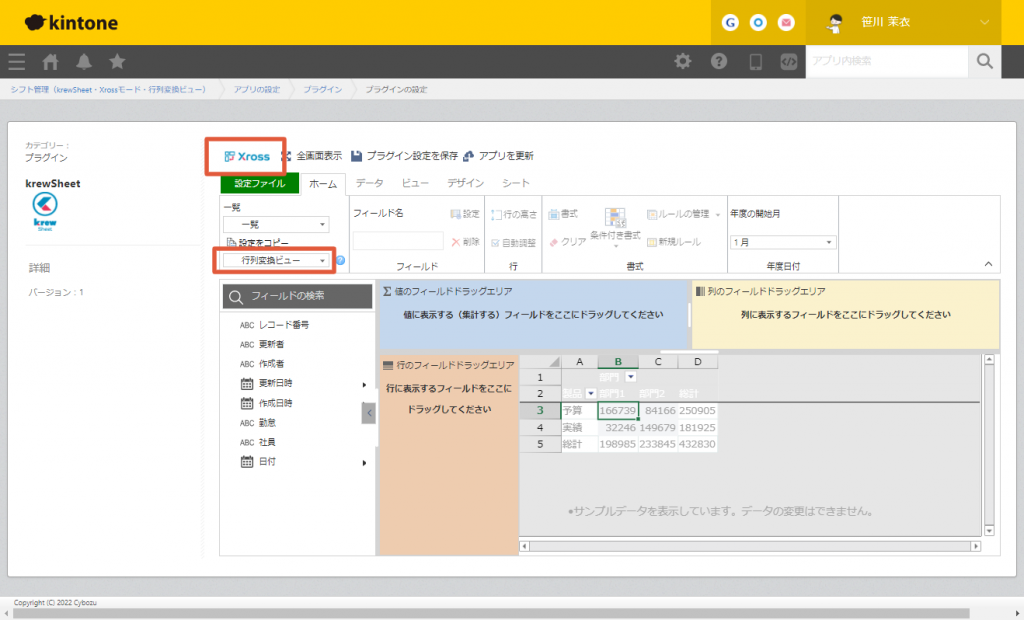1024x620 pixels.
Task: Open the 行列変換ビュー view dropdown
Action: [x=276, y=260]
